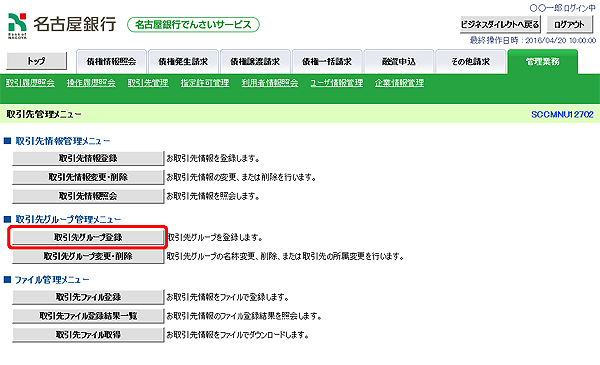
Task: Click the 最終操作日時 timestamp text
Action: tap(533, 41)
